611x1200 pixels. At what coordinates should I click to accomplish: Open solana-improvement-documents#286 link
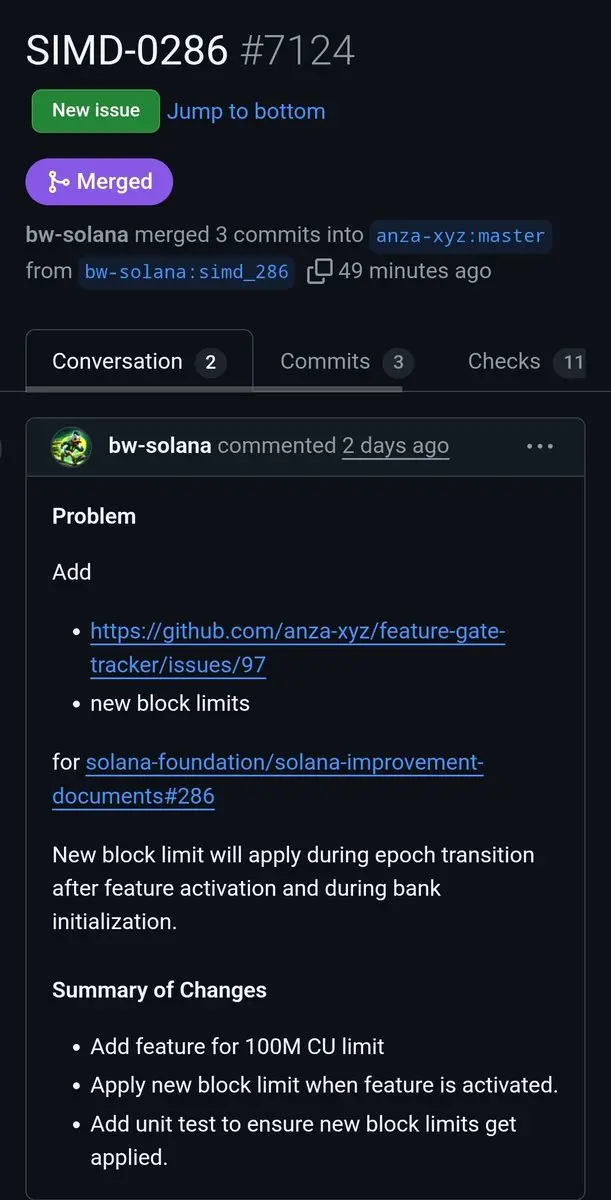(x=268, y=779)
